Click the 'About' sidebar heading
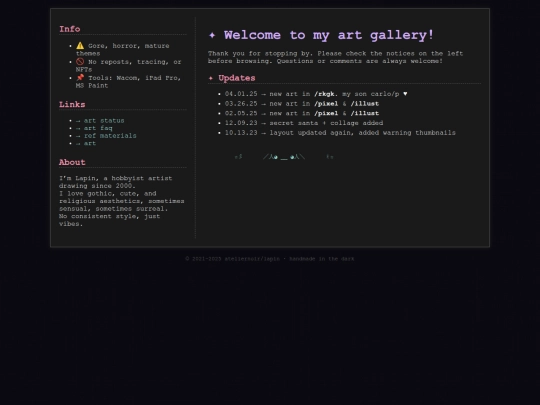This screenshot has height=405, width=540. pos(72,162)
